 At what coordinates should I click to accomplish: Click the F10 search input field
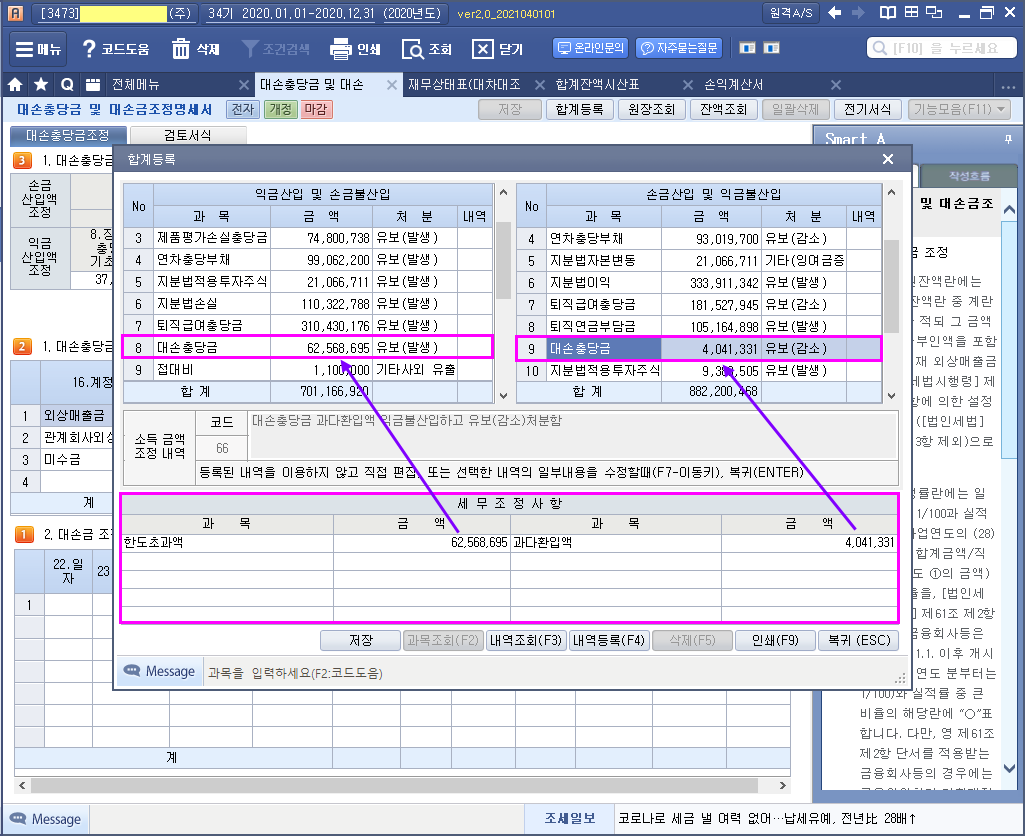pos(941,48)
